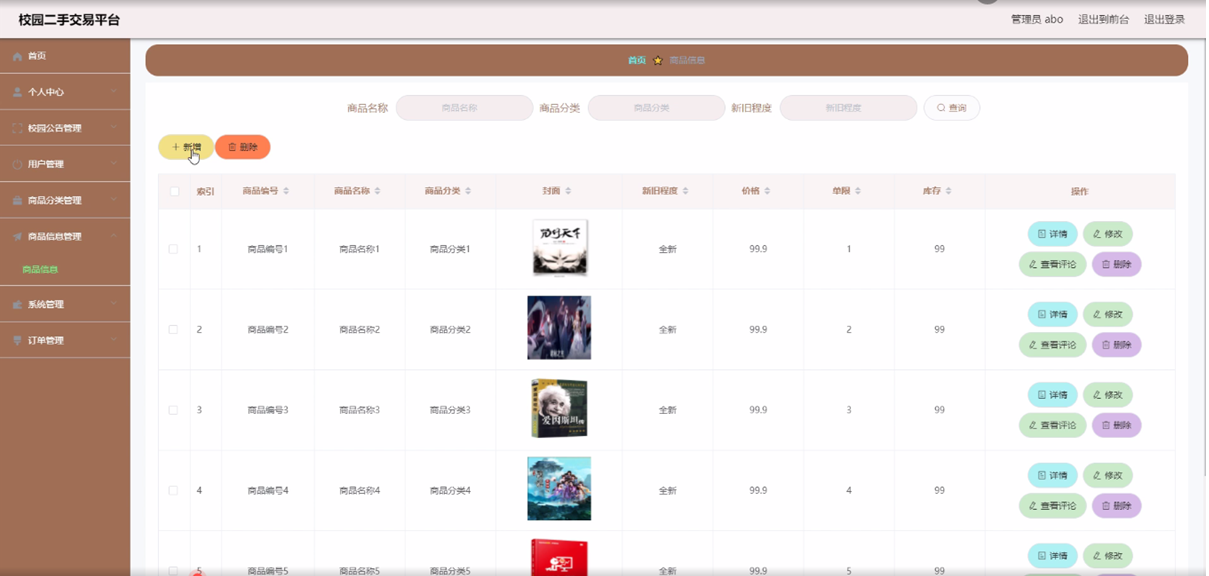Click 修改 for 商品名称1 row
The height and width of the screenshot is (576, 1209).
tap(1107, 234)
